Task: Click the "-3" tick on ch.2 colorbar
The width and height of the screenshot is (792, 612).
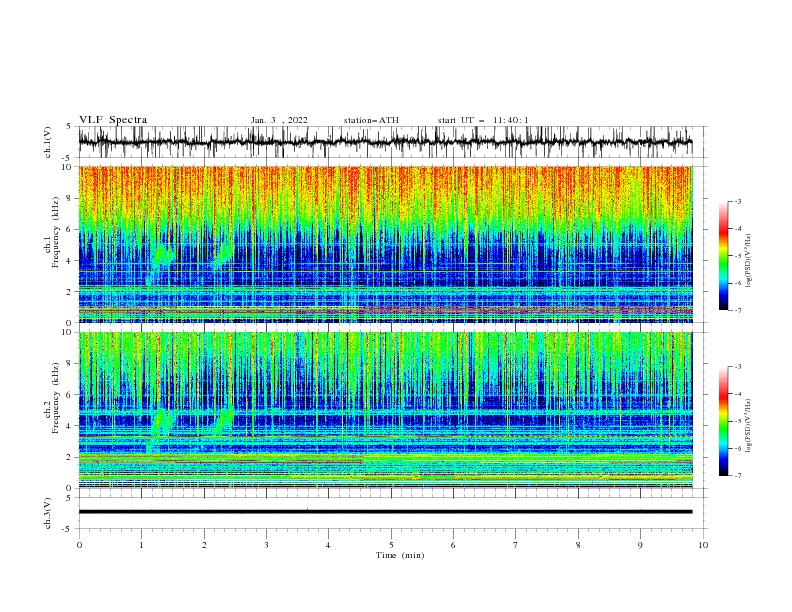Action: coord(738,367)
